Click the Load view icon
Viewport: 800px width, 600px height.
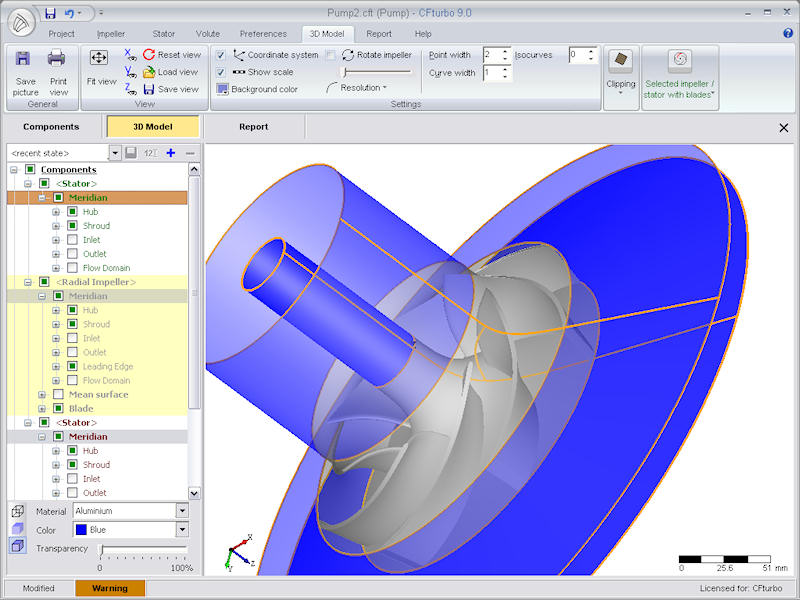click(149, 72)
